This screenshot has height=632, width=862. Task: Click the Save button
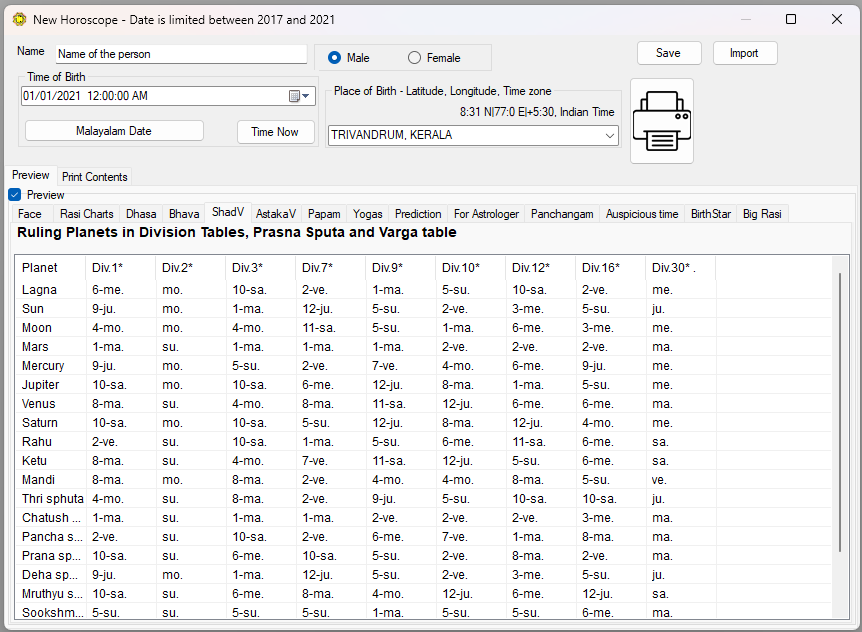pyautogui.click(x=668, y=53)
